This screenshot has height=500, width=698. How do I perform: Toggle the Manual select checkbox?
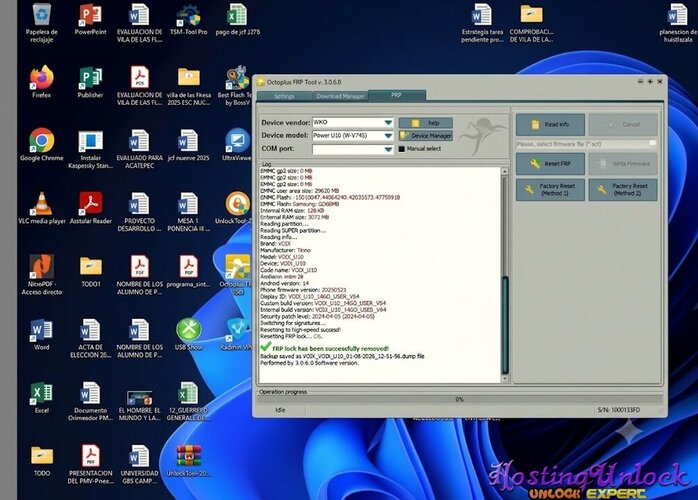[x=402, y=149]
